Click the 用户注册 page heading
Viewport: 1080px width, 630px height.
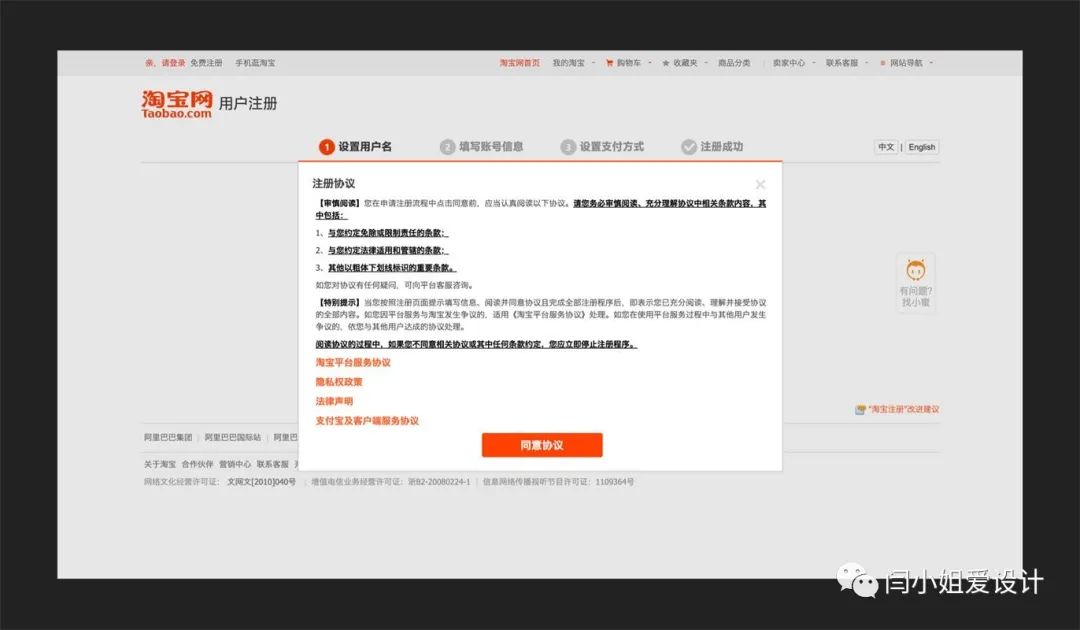(248, 103)
